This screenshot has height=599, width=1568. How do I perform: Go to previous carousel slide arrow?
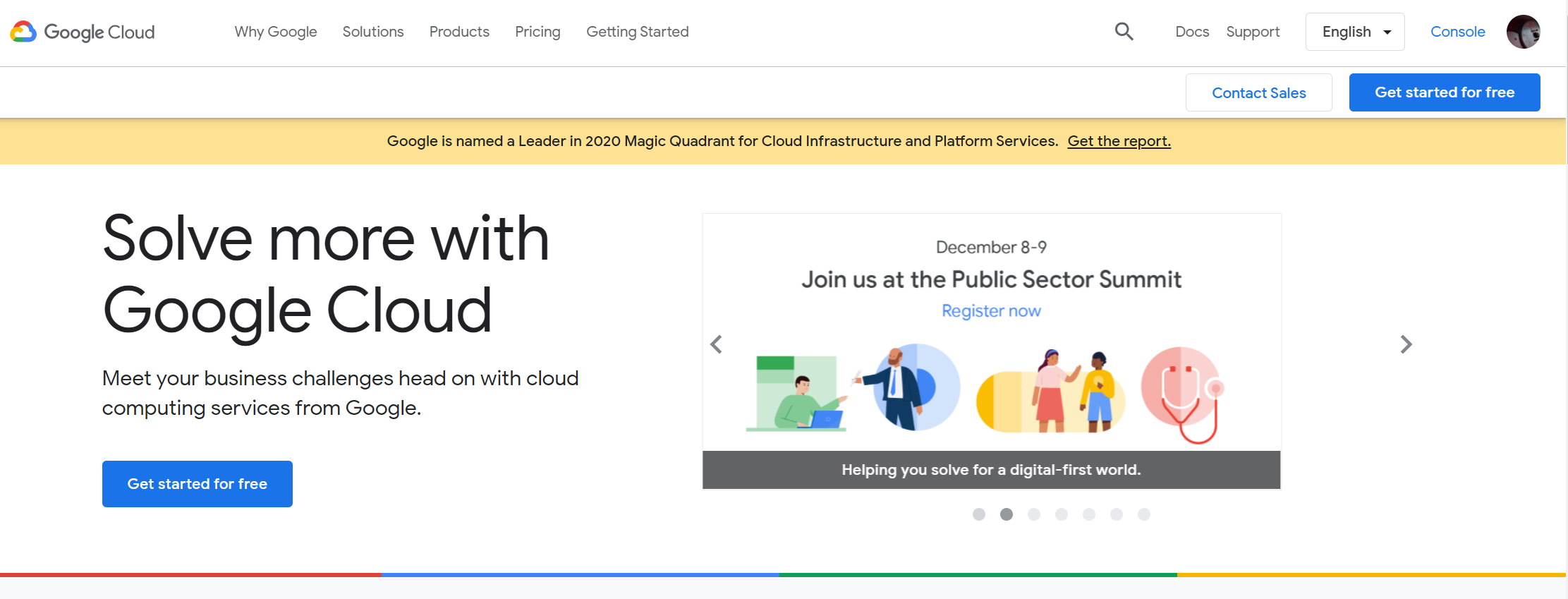[x=716, y=344]
